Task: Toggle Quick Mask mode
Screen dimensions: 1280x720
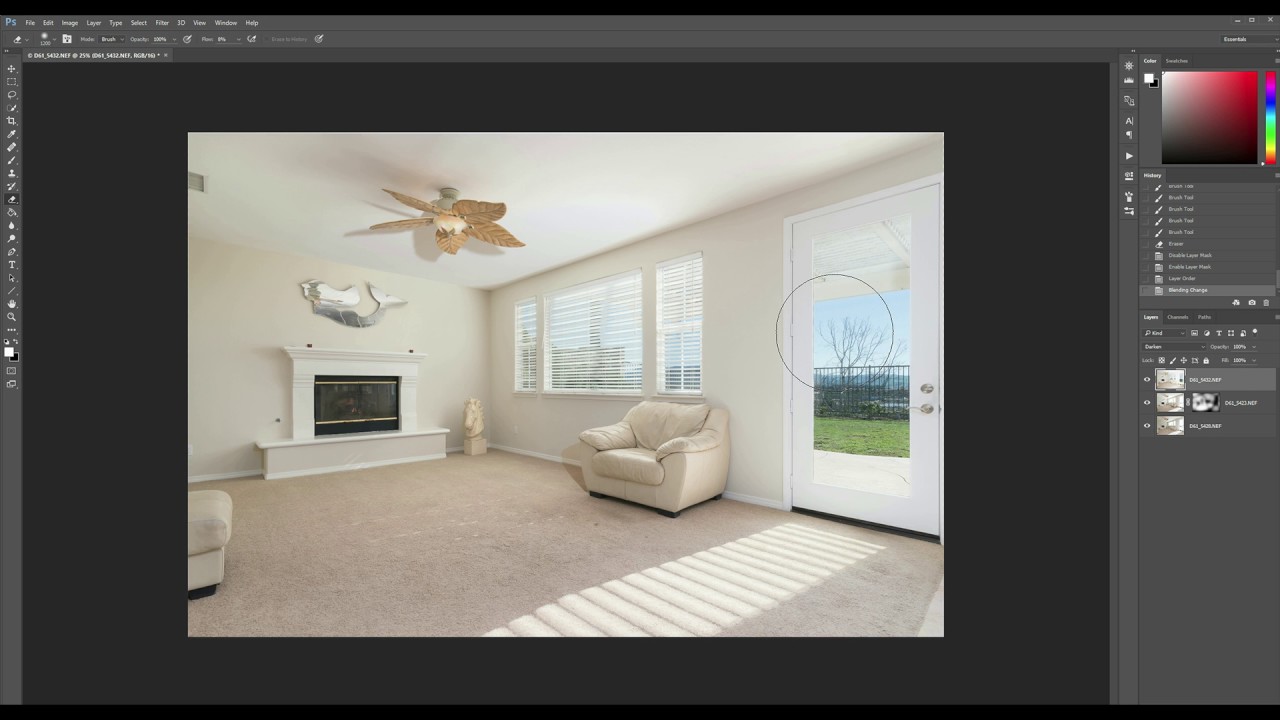Action: tap(11, 371)
